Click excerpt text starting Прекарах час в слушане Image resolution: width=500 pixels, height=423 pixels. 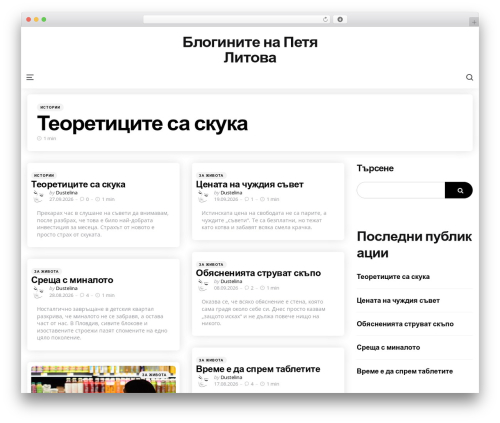tap(103, 224)
